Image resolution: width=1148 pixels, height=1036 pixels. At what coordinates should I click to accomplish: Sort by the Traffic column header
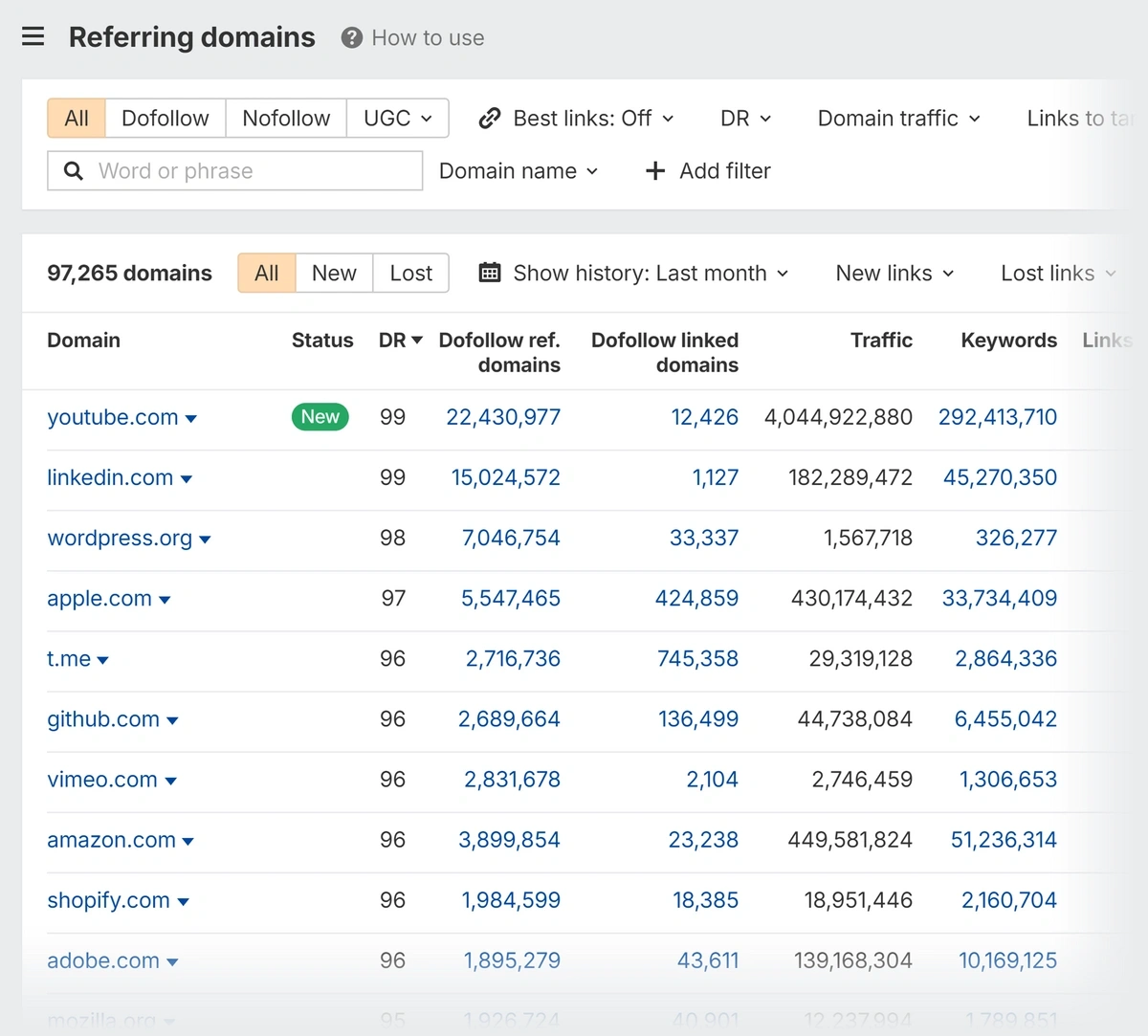coord(881,341)
